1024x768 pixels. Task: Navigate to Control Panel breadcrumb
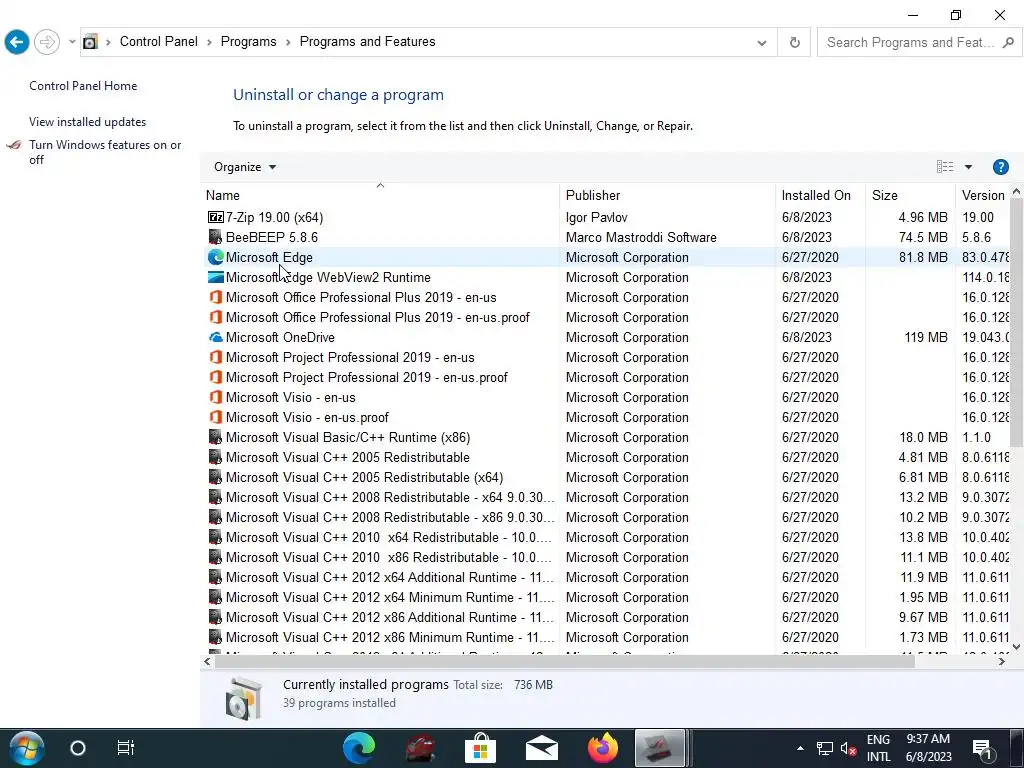[159, 42]
